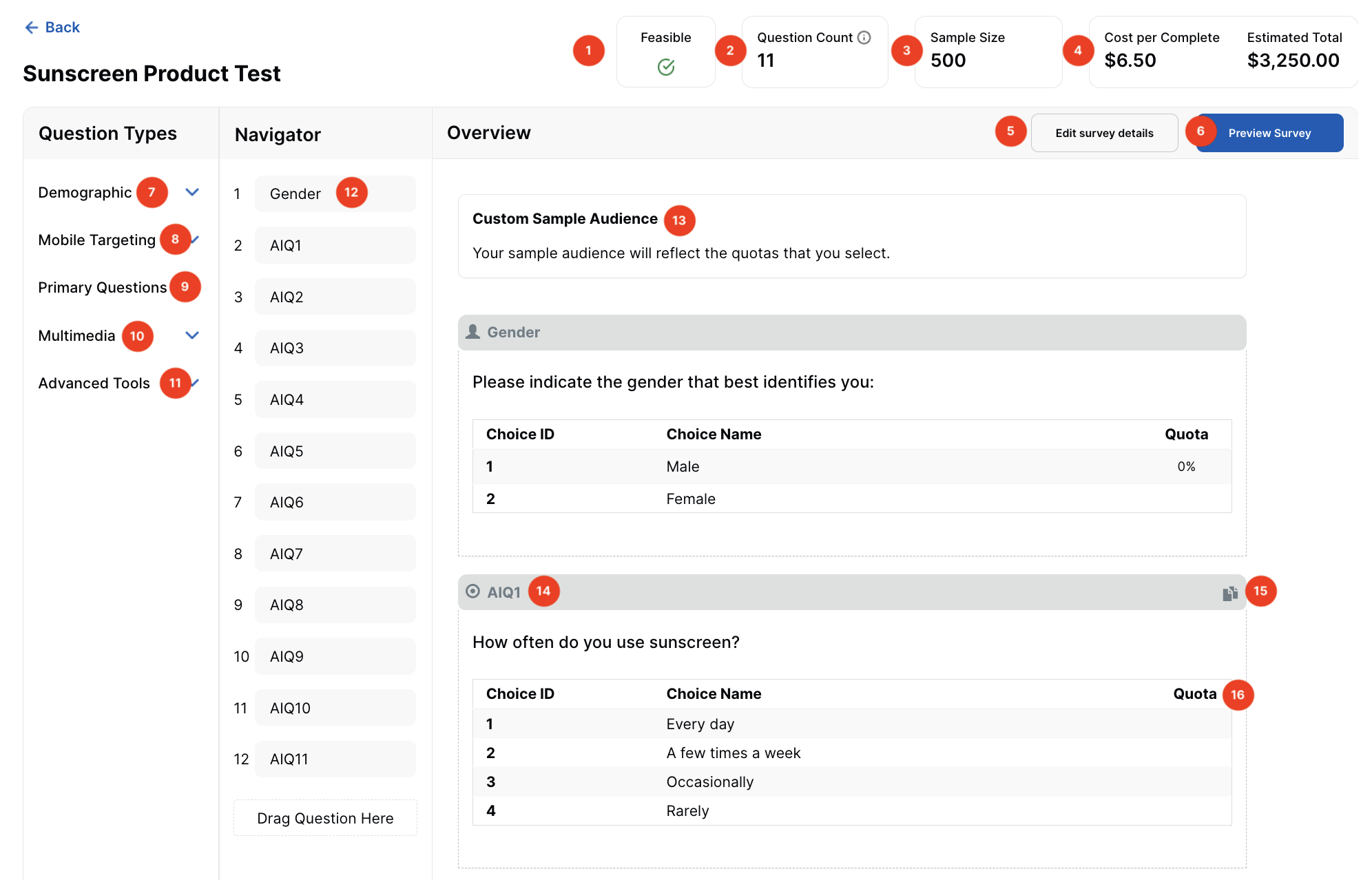Click the Drag Question Here drop zone
The image size is (1372, 880).
coord(325,818)
